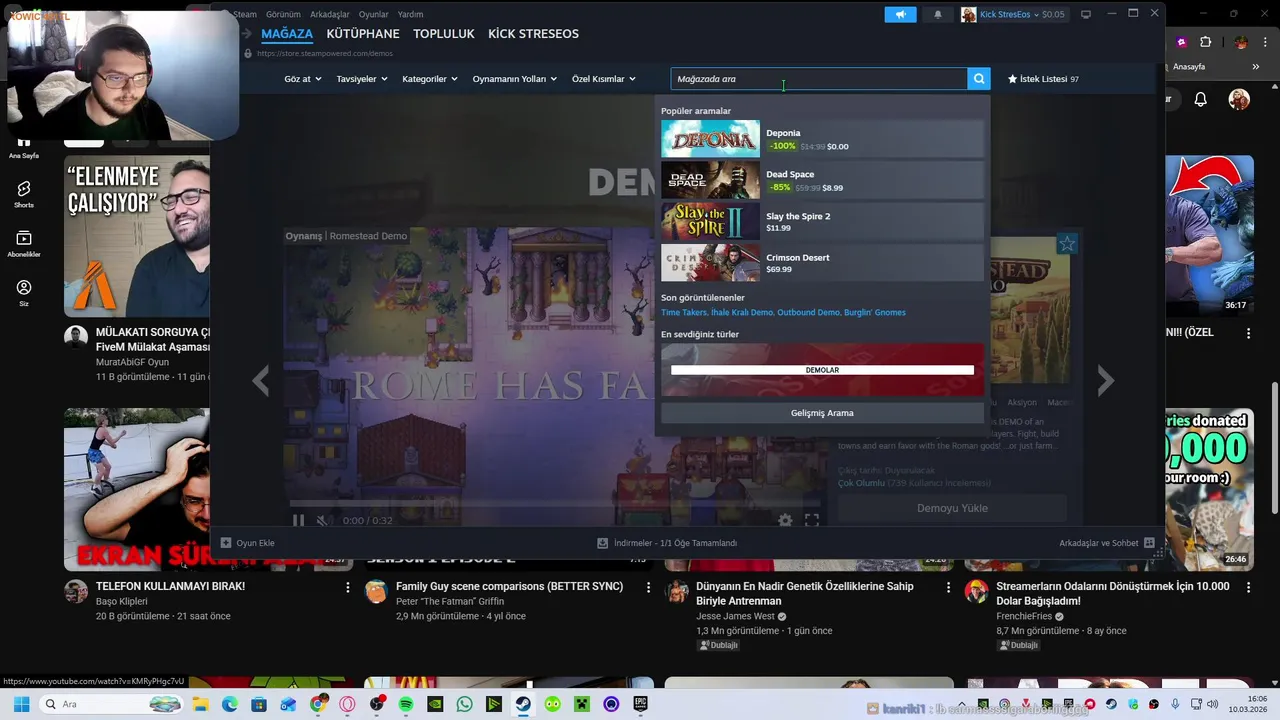Open Spotify from the taskbar
Screen dimensions: 1280x720
(406, 704)
